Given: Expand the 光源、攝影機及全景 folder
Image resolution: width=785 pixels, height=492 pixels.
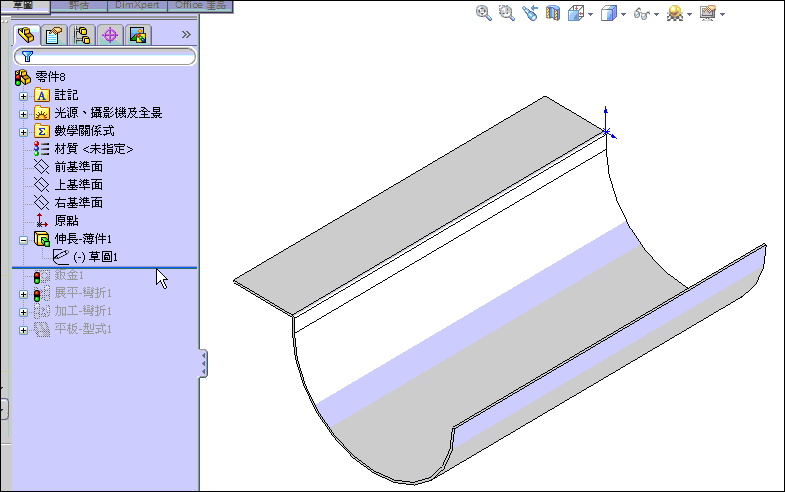Looking at the screenshot, I should 23,114.
